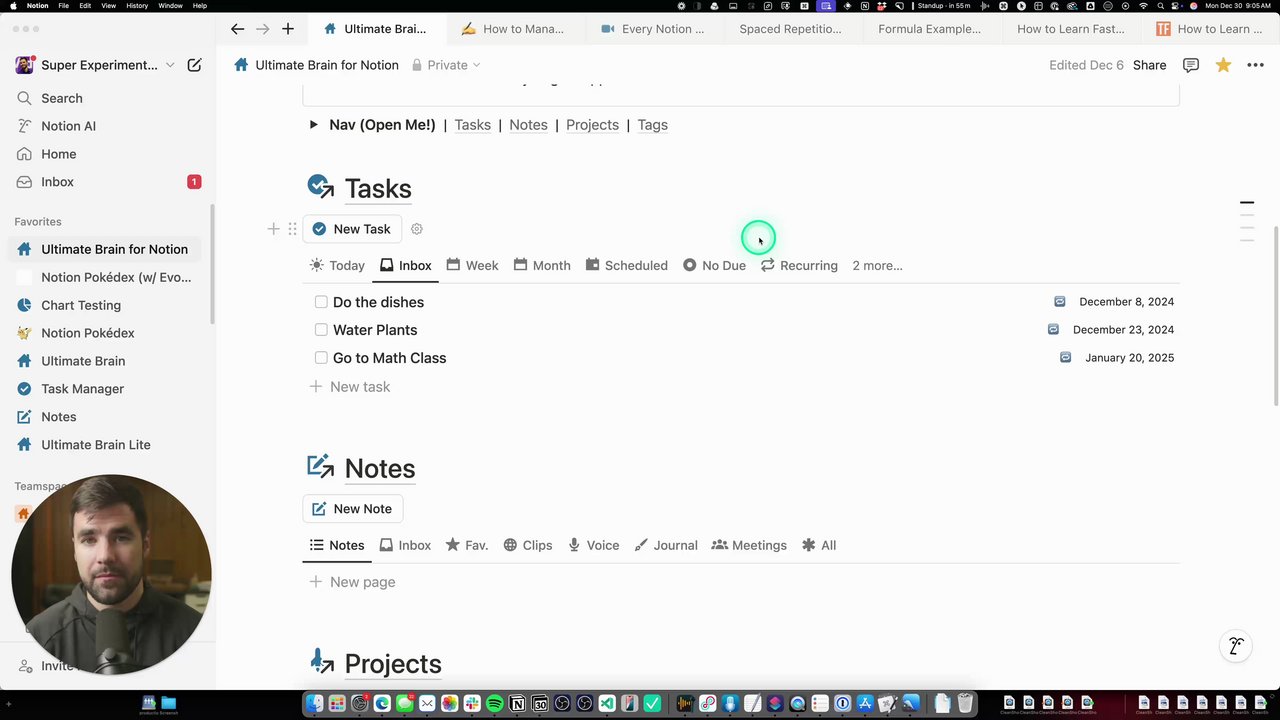The width and height of the screenshot is (1280, 720).
Task: Follow the Tags link in the nav row
Action: coord(652,125)
